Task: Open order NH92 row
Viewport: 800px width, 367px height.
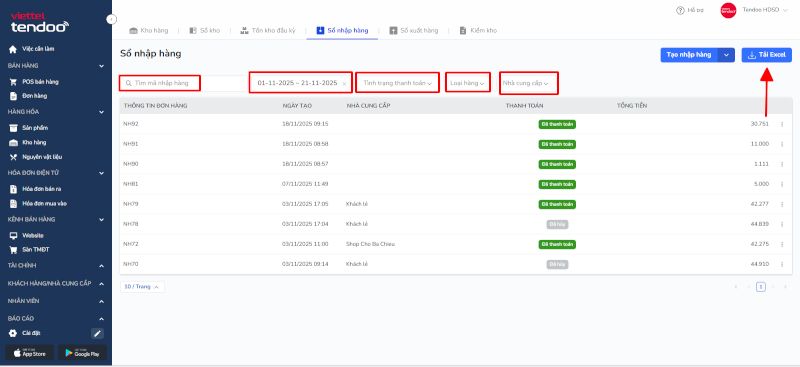Action: point(456,124)
